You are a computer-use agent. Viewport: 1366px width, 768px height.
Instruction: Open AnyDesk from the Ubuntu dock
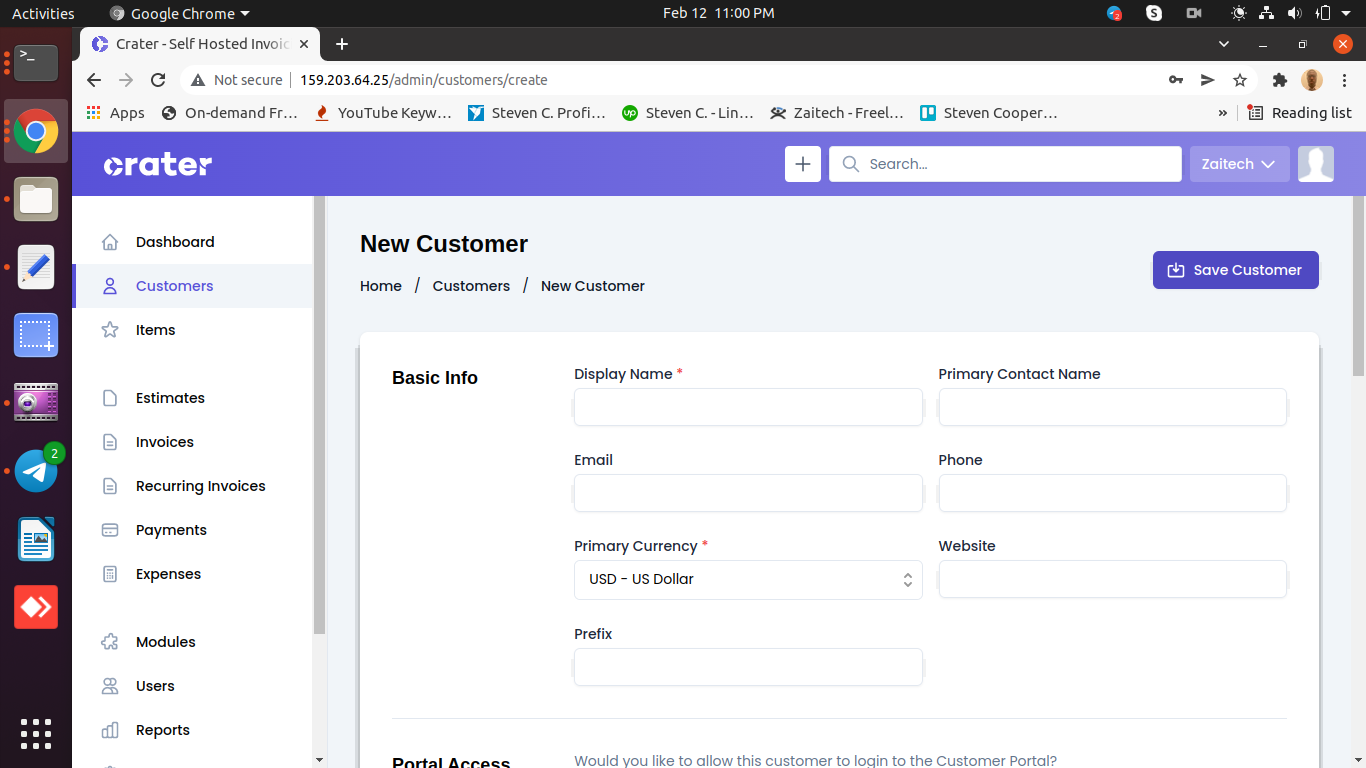point(36,607)
